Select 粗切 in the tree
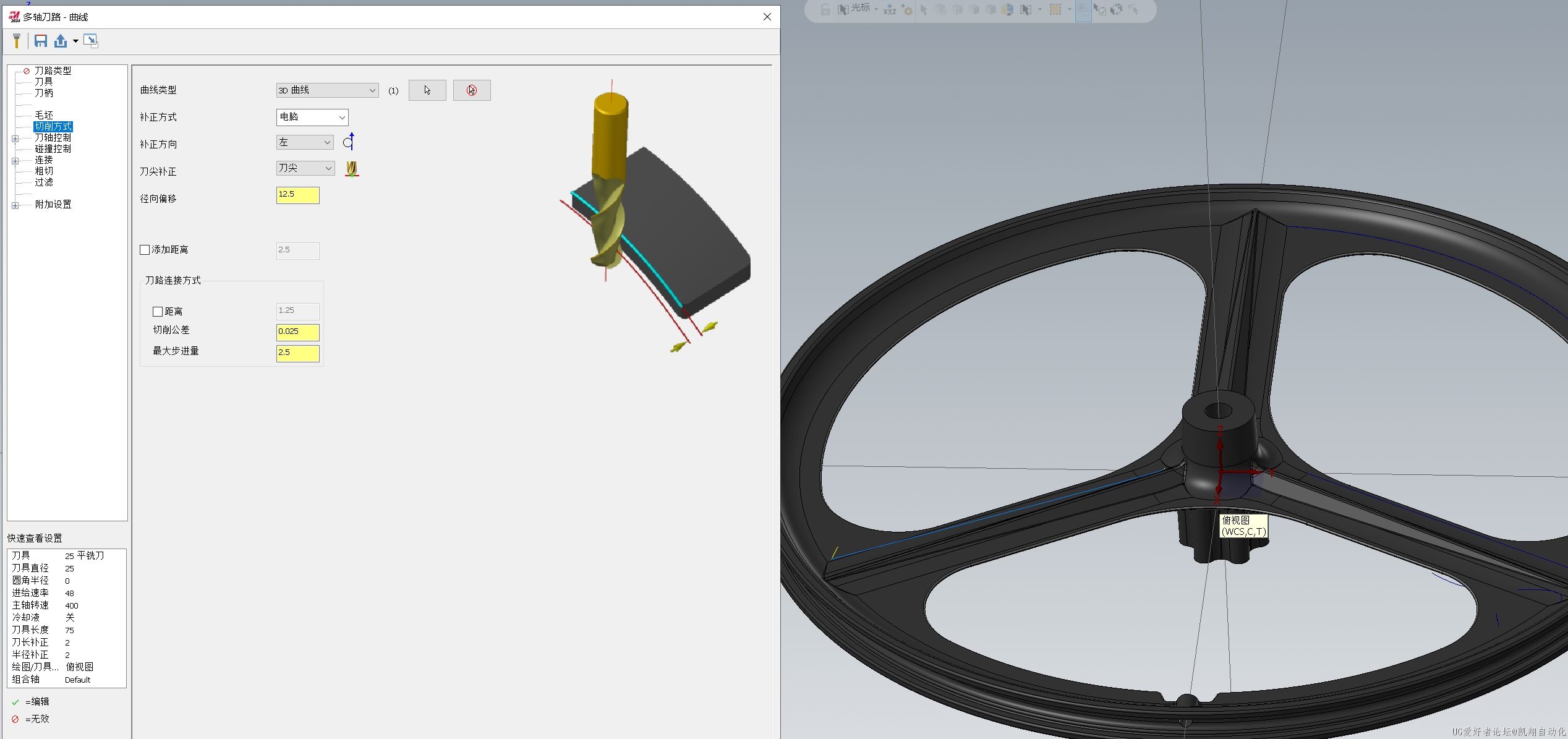This screenshot has height=739, width=1568. 43,171
